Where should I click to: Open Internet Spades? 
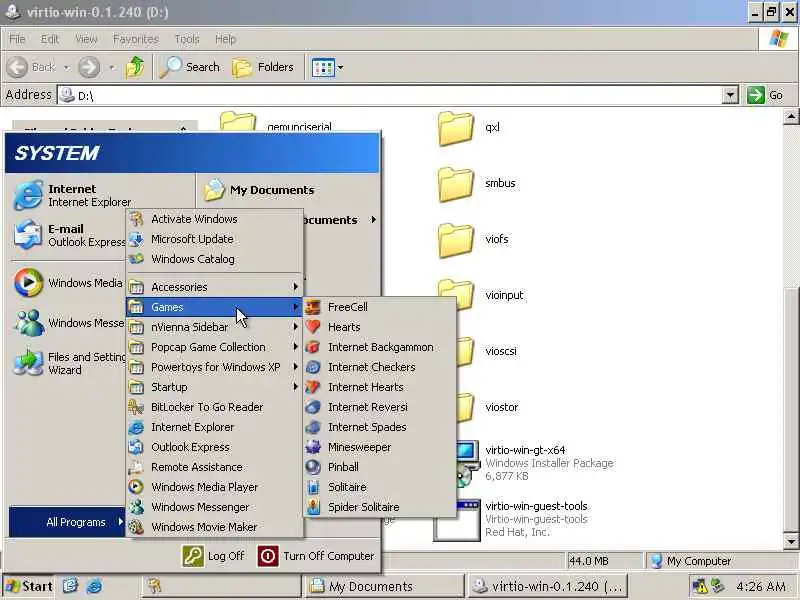point(380,427)
